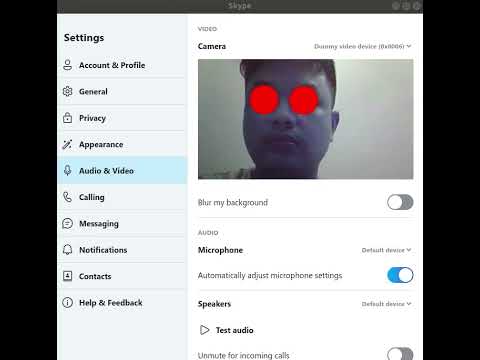Click the camera preview image
This screenshot has width=480, height=360.
click(x=306, y=119)
